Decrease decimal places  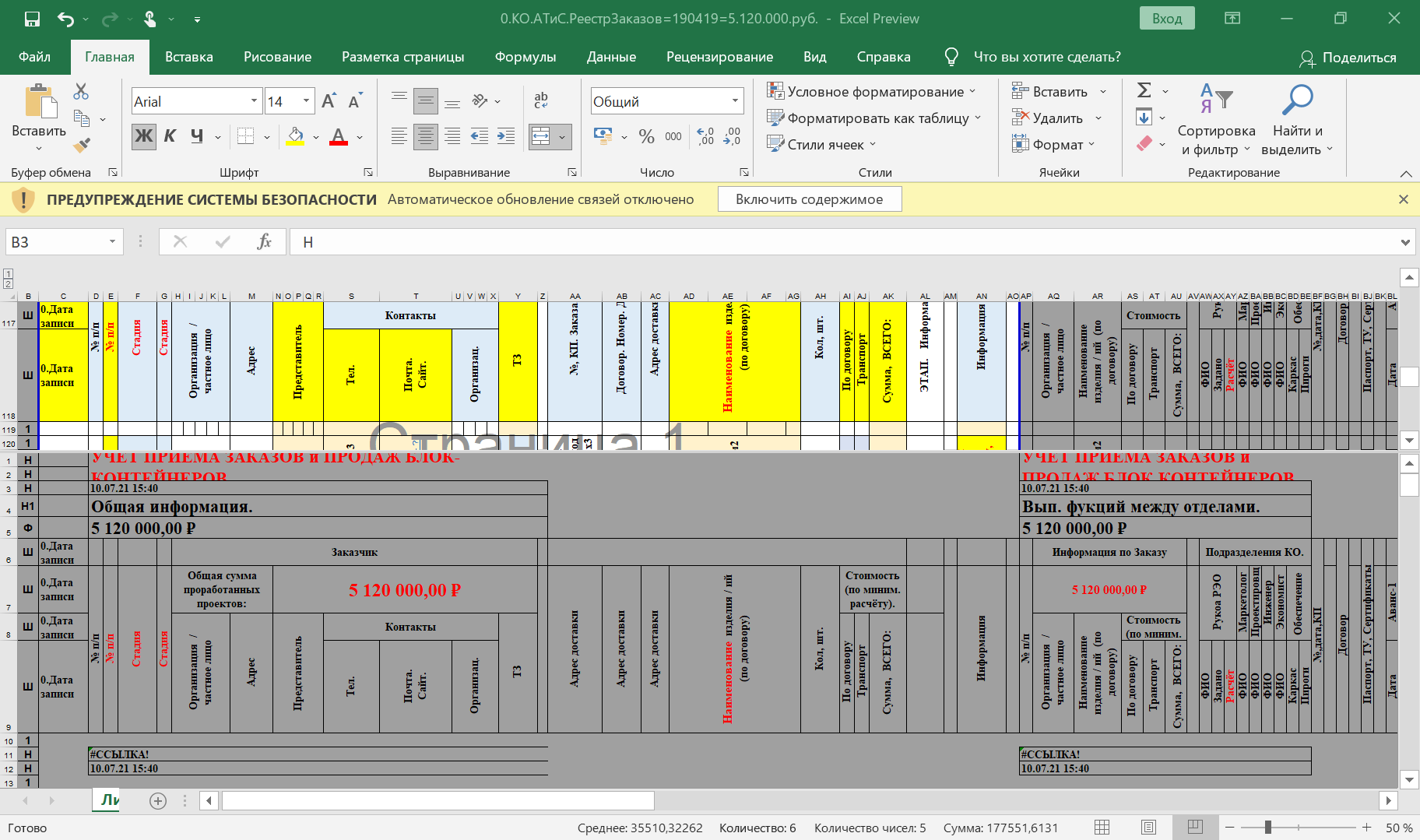click(732, 136)
